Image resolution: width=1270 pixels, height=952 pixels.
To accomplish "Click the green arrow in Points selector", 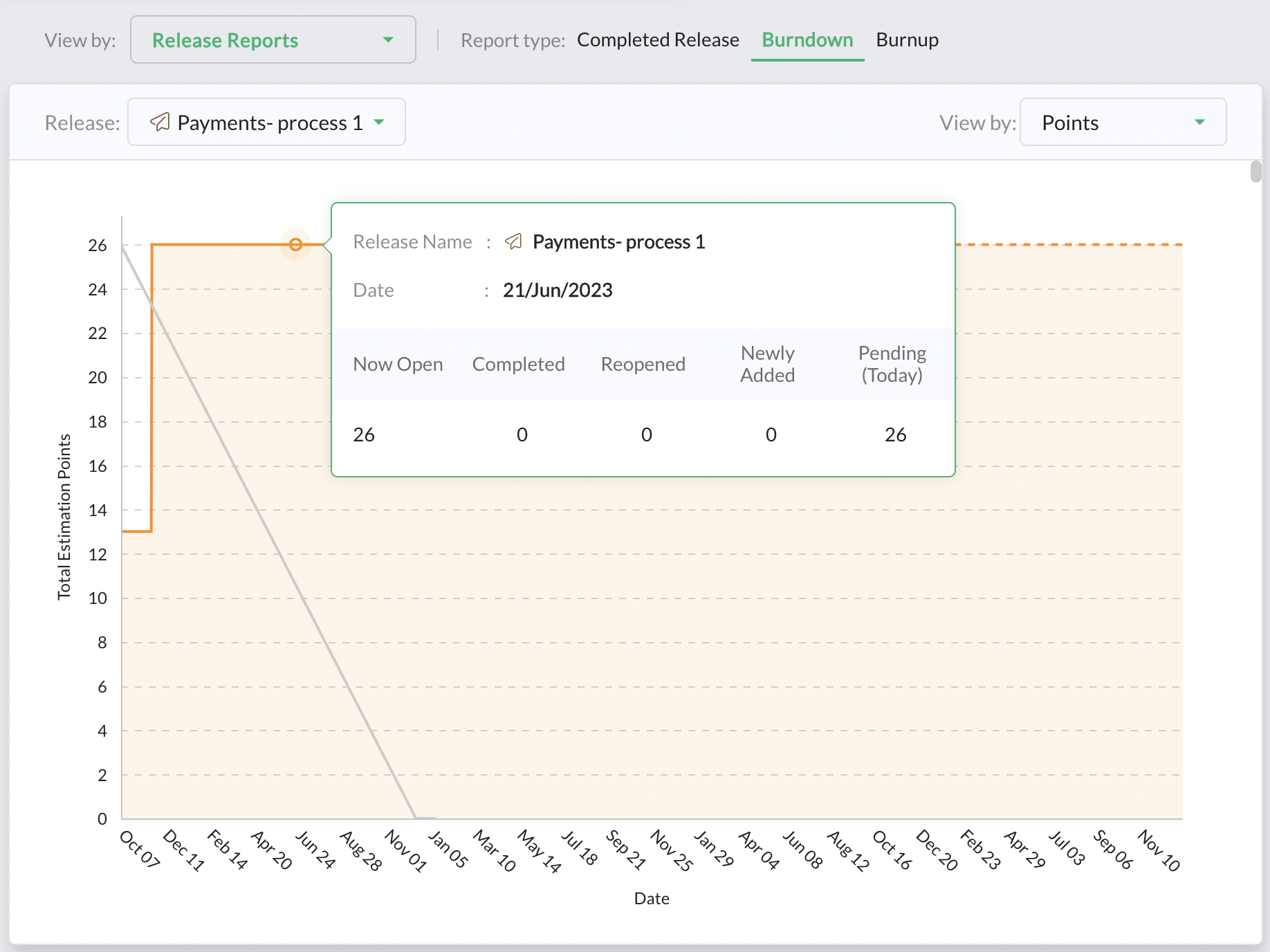I will (1199, 122).
